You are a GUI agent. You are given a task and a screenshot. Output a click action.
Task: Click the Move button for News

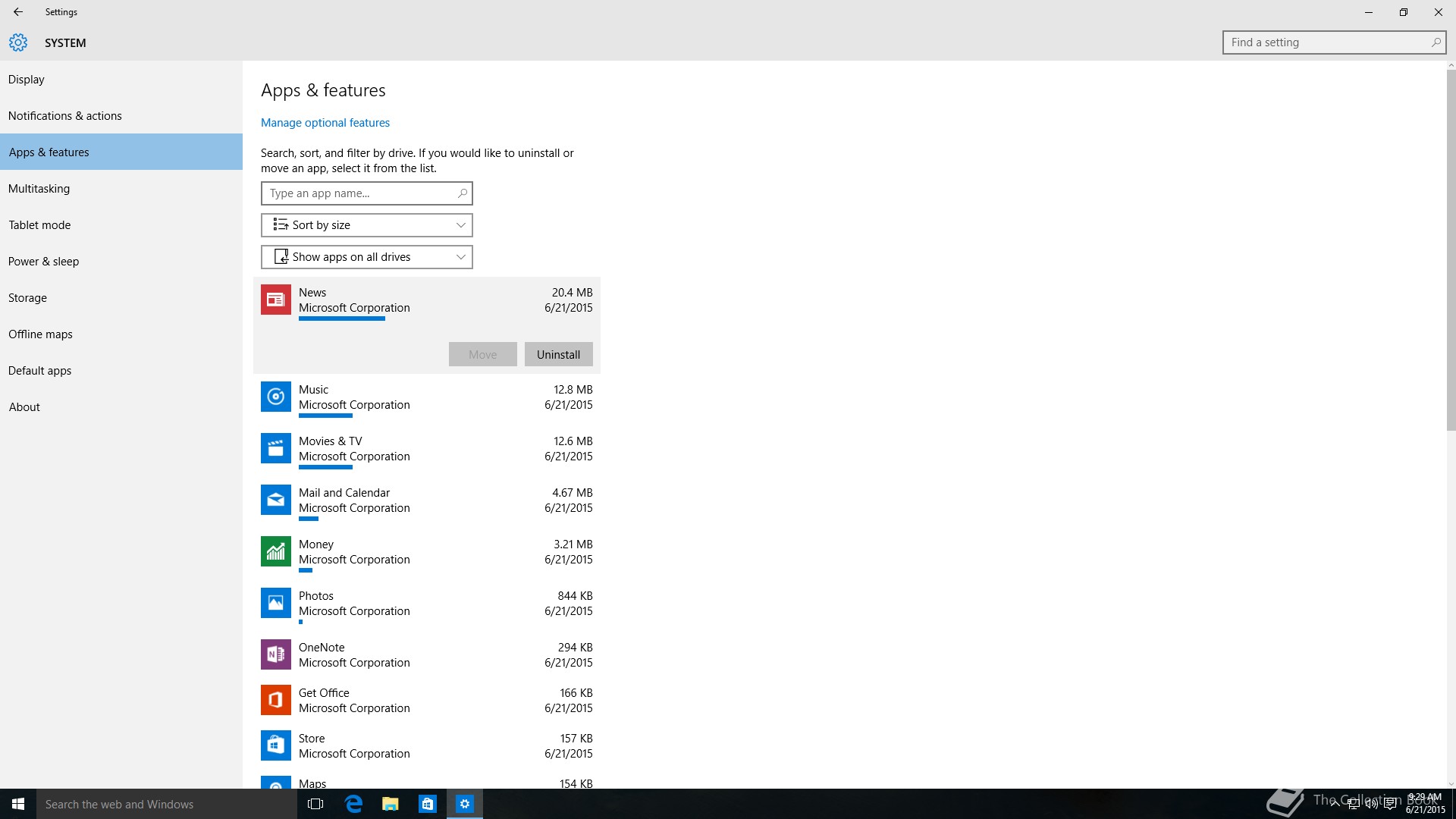[483, 354]
